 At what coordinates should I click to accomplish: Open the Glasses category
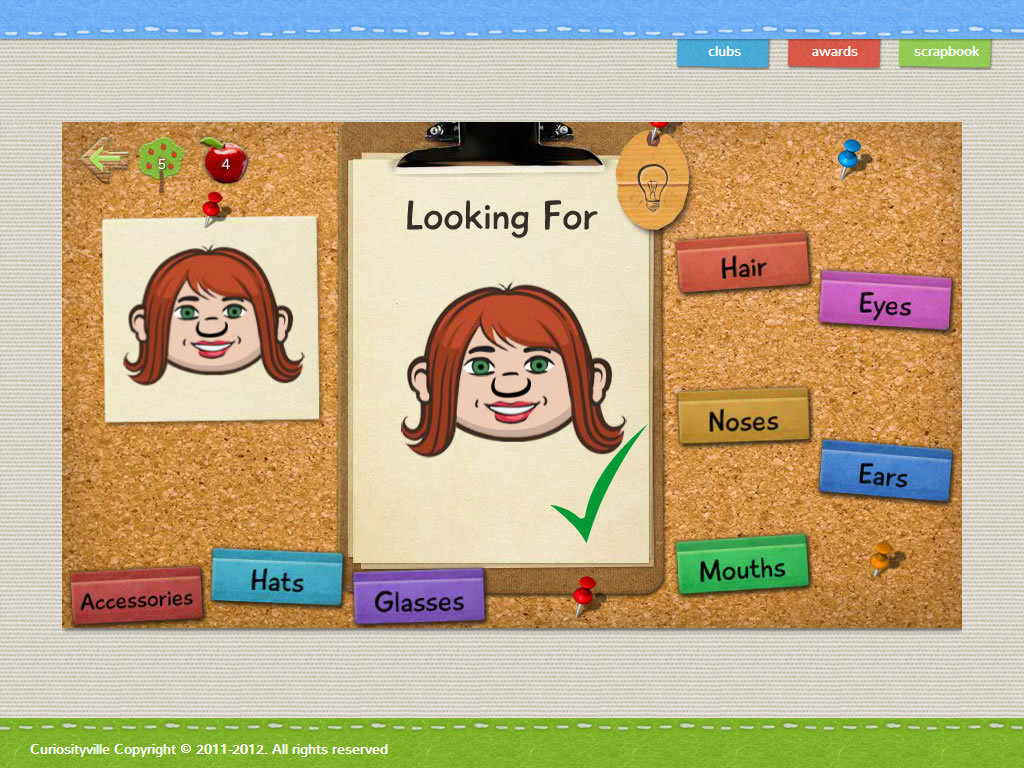(x=419, y=598)
